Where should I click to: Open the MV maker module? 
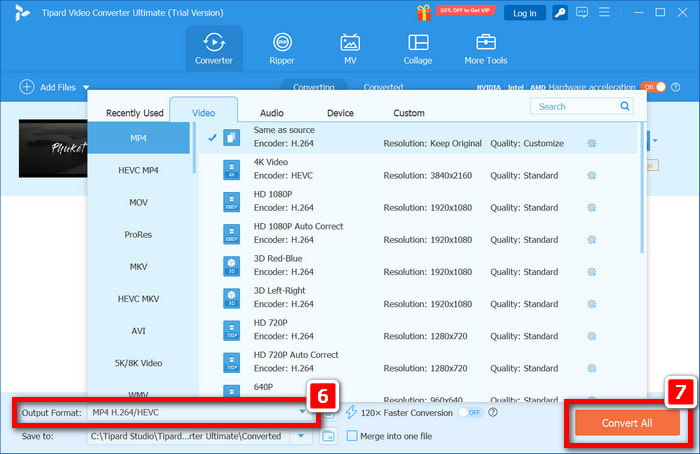tap(350, 49)
